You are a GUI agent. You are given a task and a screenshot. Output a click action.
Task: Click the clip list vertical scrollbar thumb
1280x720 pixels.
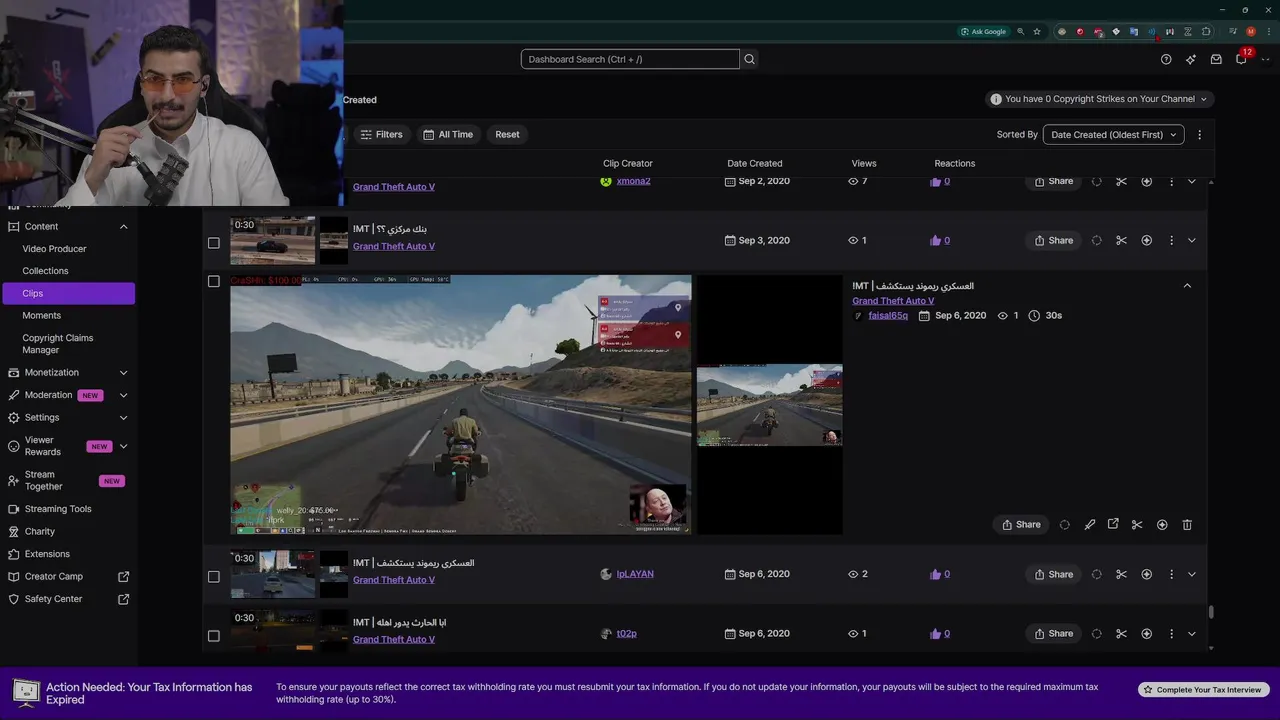1211,612
